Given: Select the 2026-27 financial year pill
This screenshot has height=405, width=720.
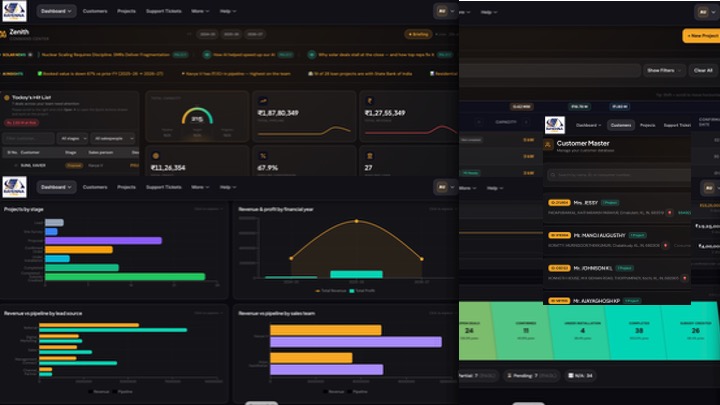Looking at the screenshot, I should 255,34.
